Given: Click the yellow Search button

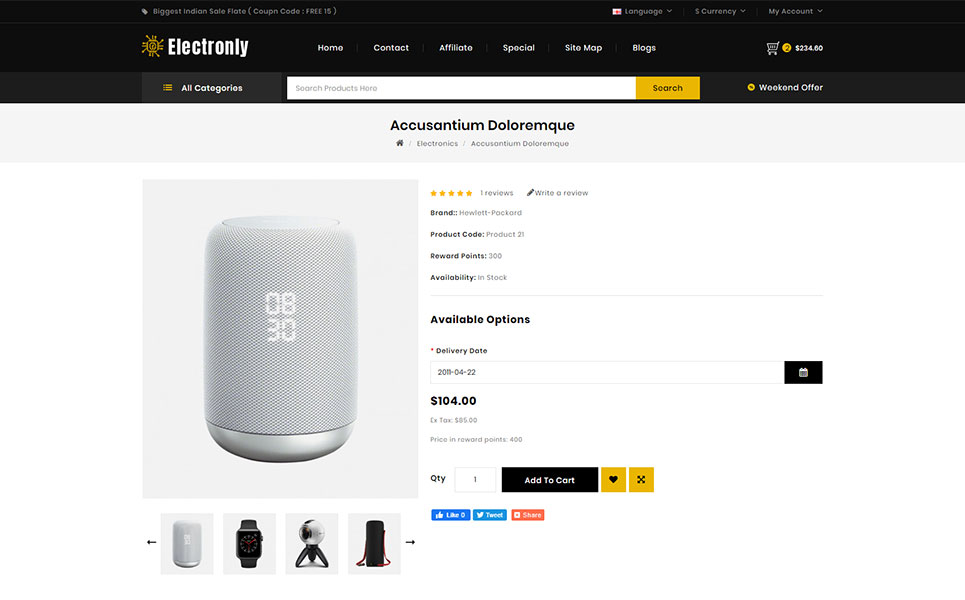Looking at the screenshot, I should click(667, 88).
